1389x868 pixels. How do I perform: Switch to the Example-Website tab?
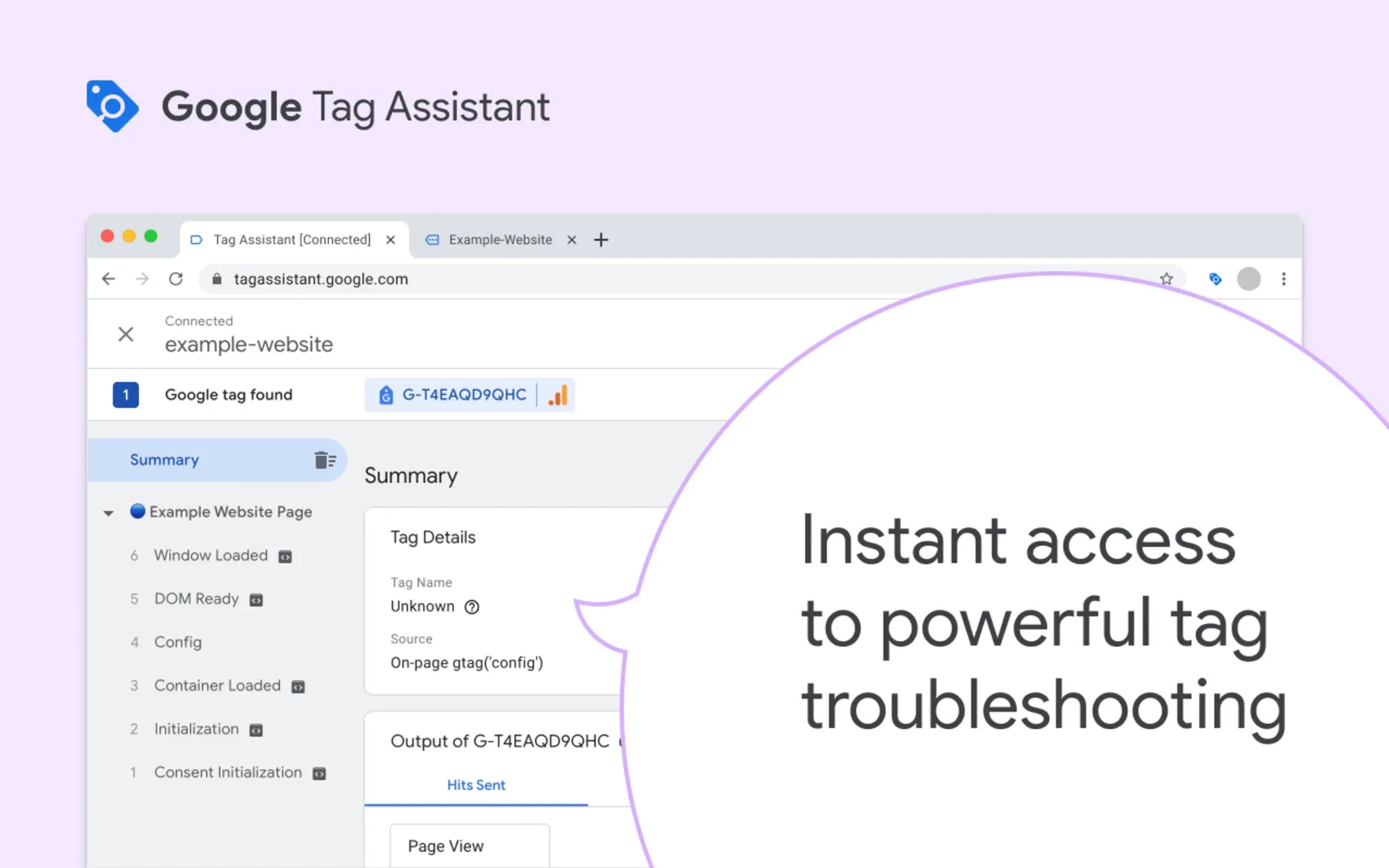click(499, 239)
